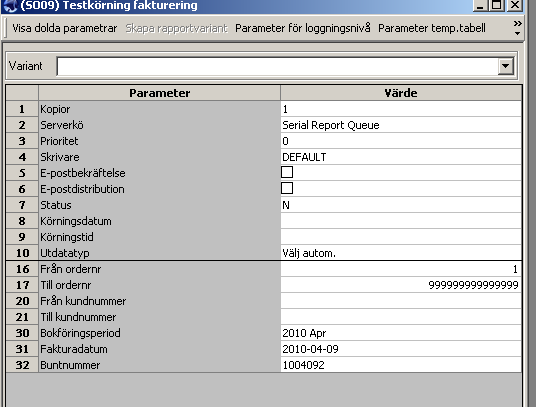
Task: Expand the Variant dropdown arrow
Action: tap(506, 66)
